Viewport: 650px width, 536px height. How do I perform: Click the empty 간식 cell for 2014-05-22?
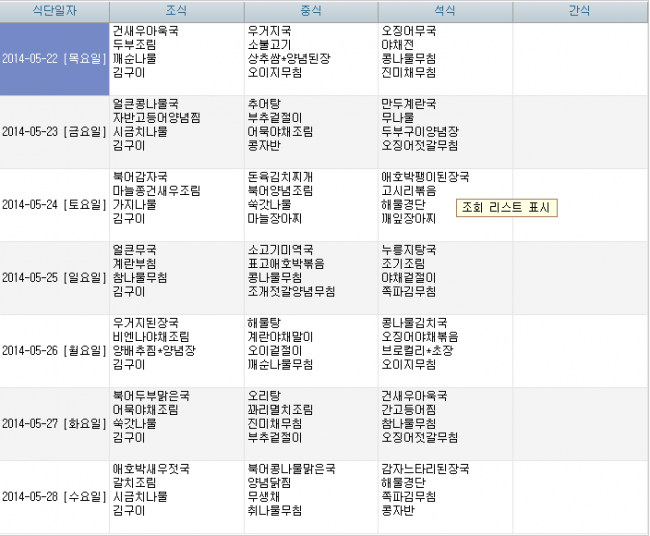tap(580, 59)
